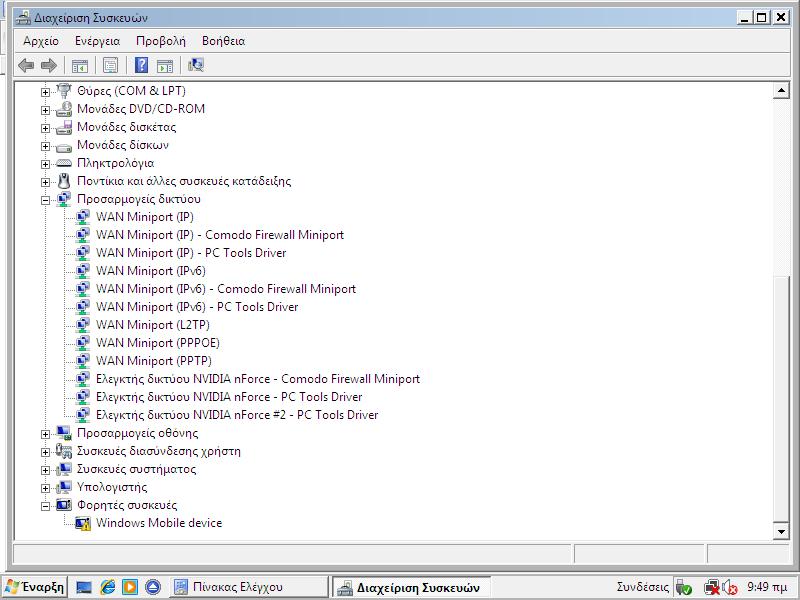Image resolution: width=800 pixels, height=600 pixels.
Task: Select WAN Miniport (IPv6) - PC Tools Driver
Action: [x=197, y=307]
